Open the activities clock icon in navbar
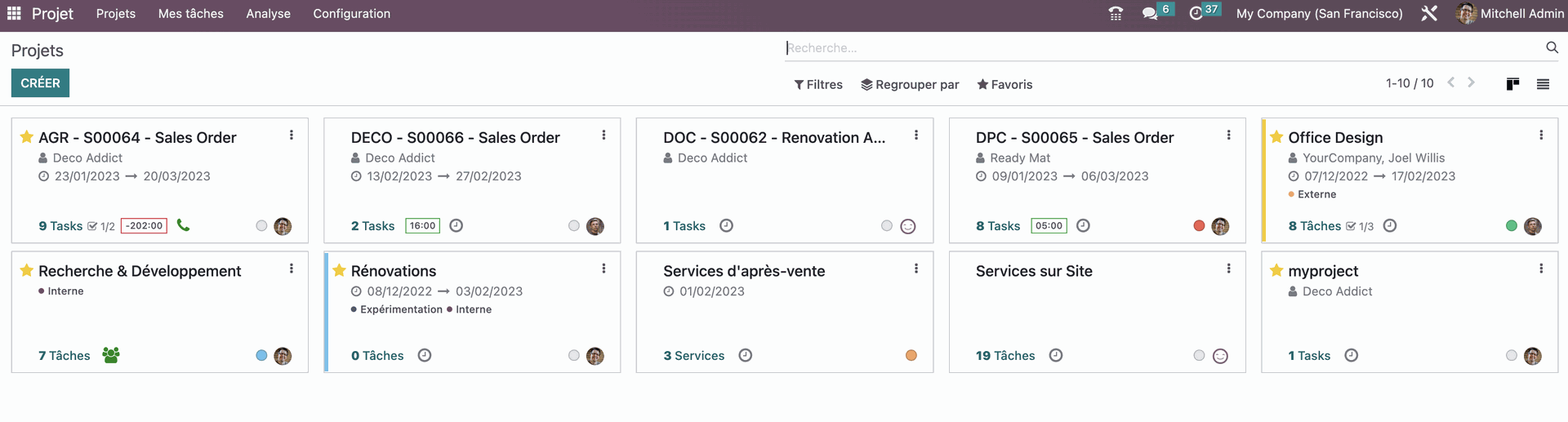1568x422 pixels. [1196, 14]
